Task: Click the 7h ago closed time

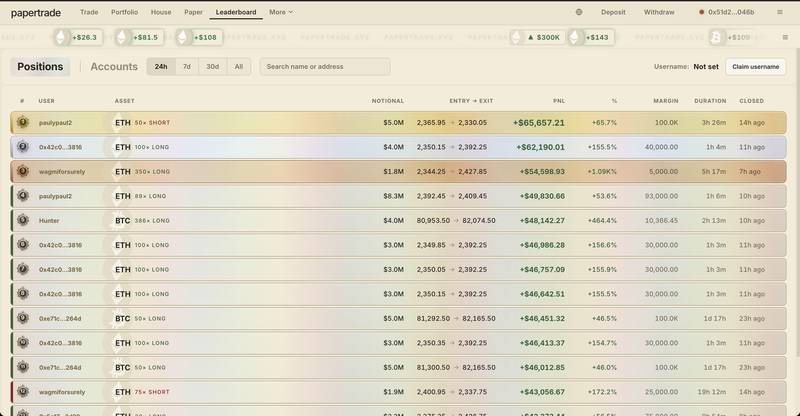Action: click(x=750, y=172)
